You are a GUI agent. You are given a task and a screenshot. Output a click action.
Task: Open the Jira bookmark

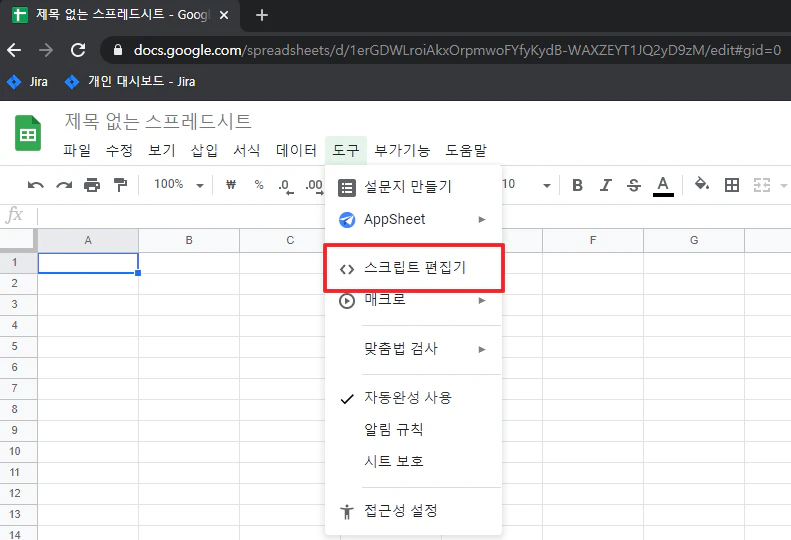tap(27, 81)
